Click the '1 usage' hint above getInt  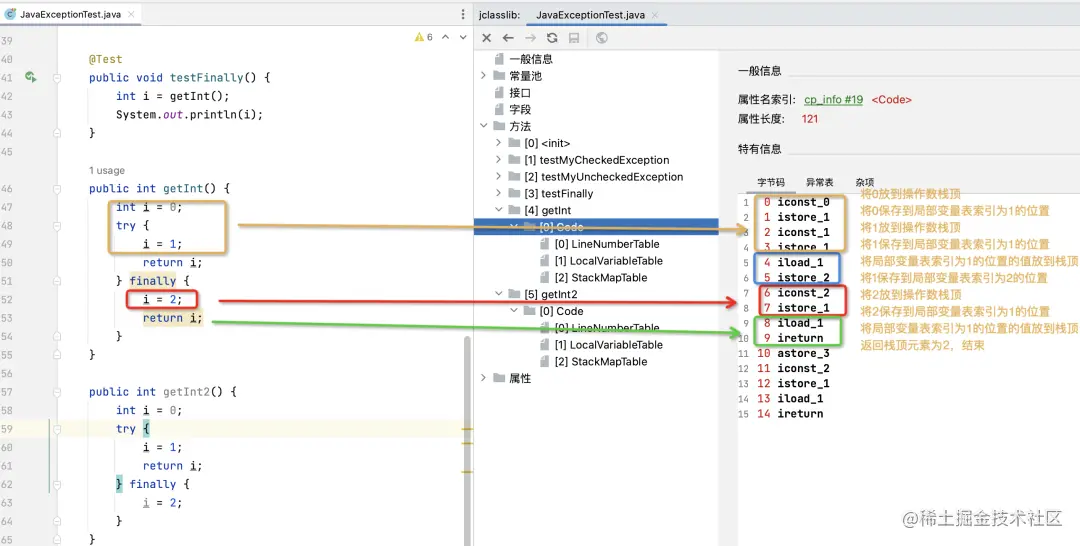107,170
